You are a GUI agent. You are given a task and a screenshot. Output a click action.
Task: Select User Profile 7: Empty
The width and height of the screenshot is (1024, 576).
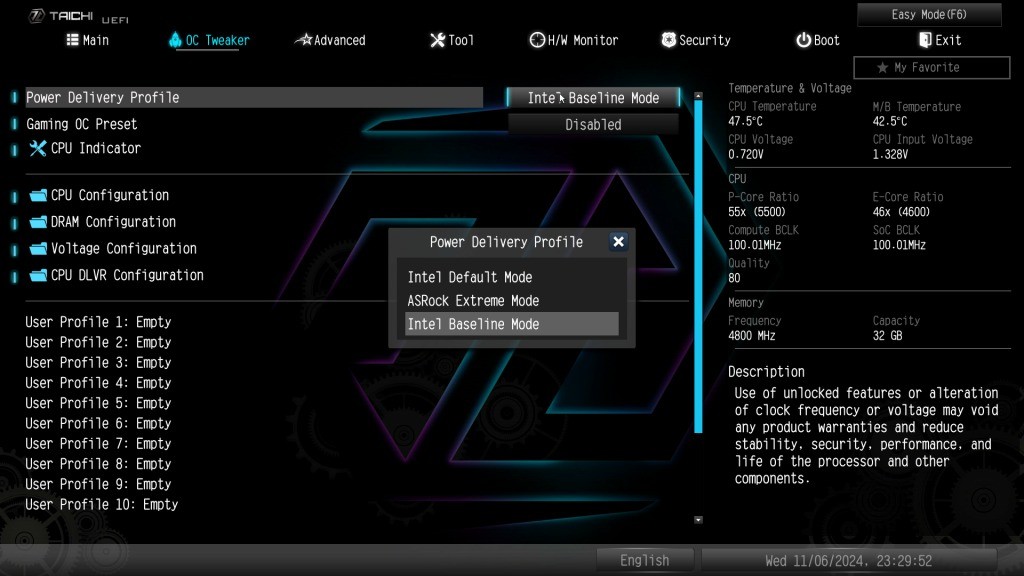point(98,443)
